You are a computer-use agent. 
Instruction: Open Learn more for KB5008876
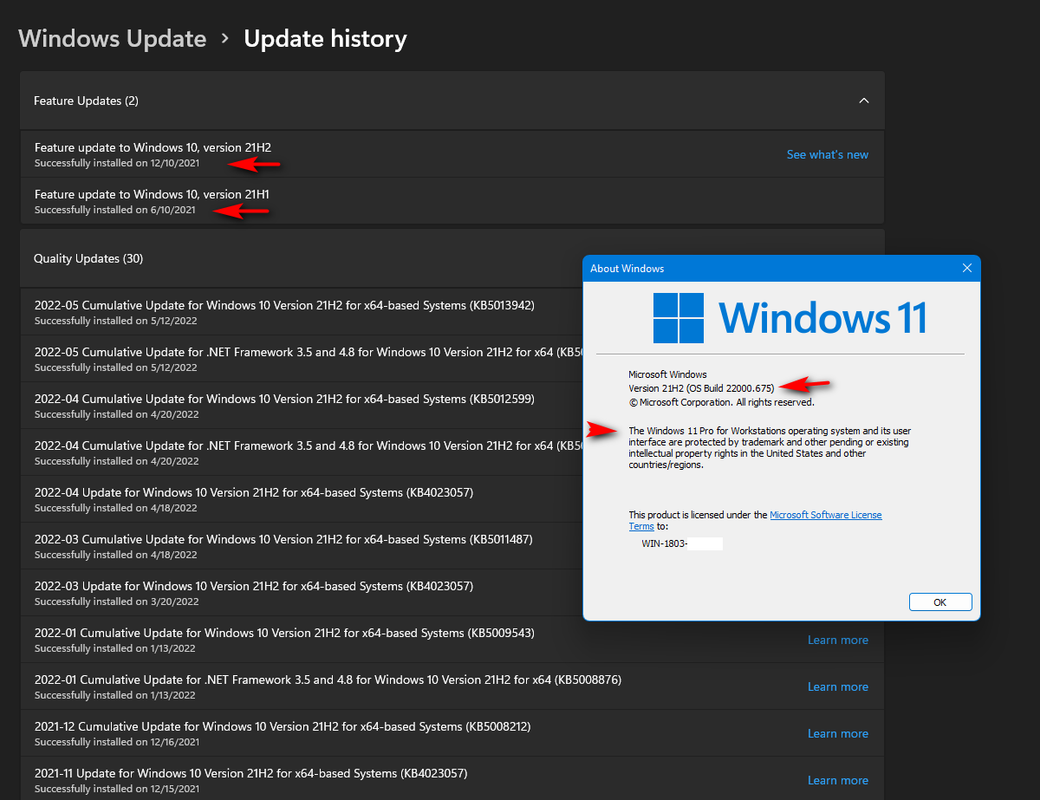(838, 687)
